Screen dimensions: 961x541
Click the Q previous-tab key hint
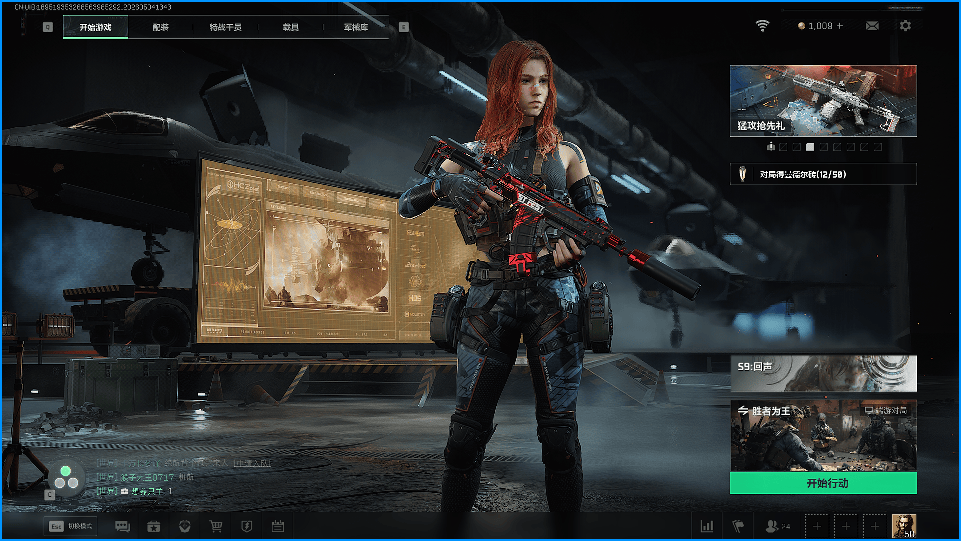48,27
